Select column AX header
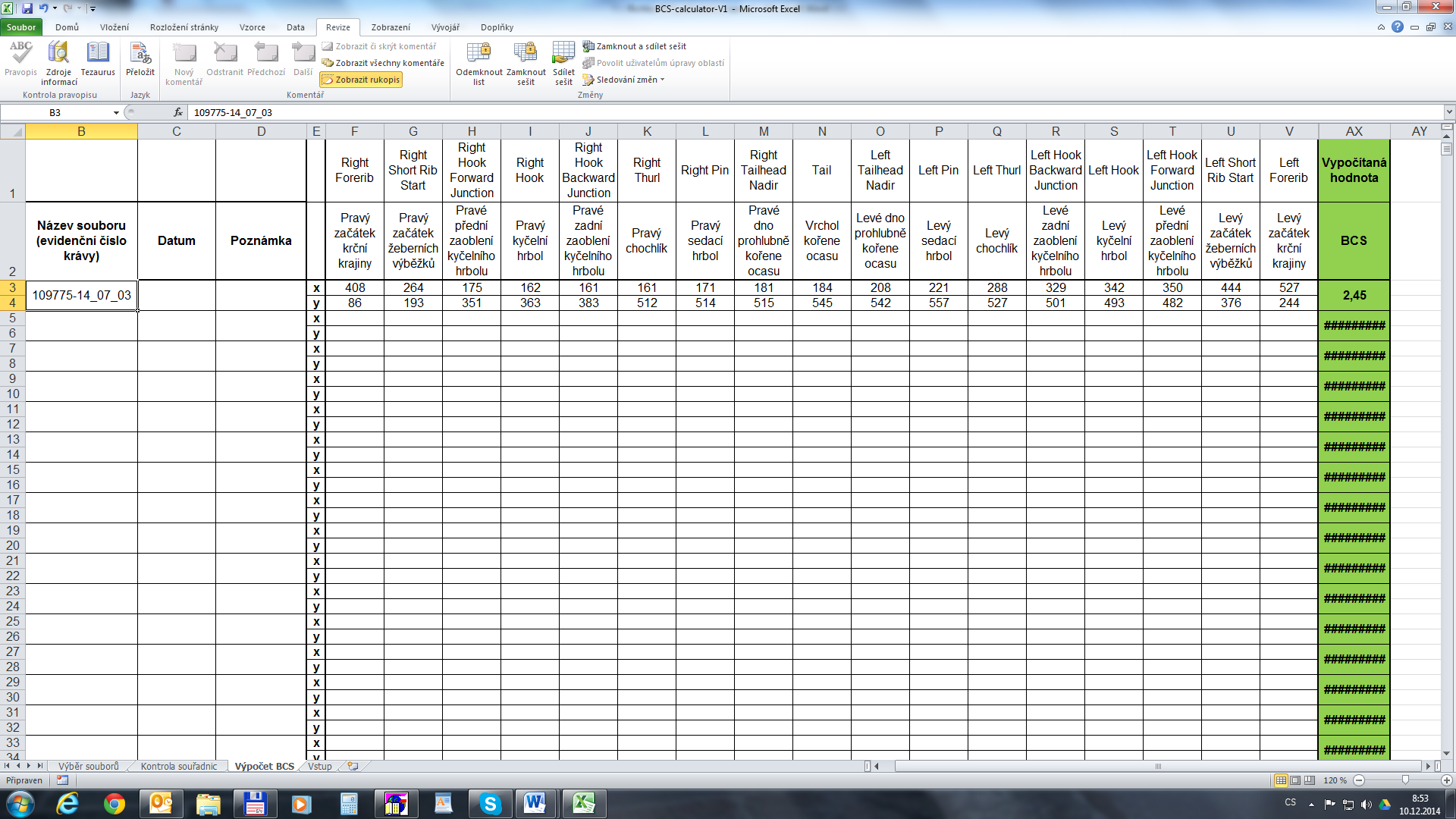The height and width of the screenshot is (819, 1456). tap(1354, 131)
